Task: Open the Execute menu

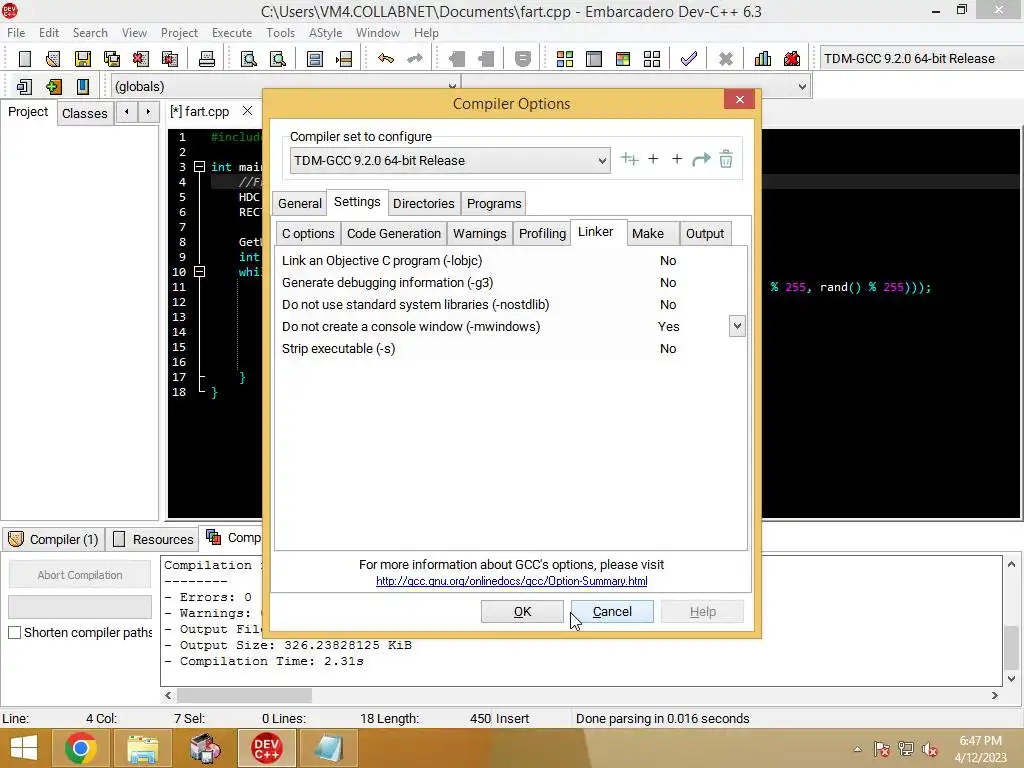Action: coord(232,33)
